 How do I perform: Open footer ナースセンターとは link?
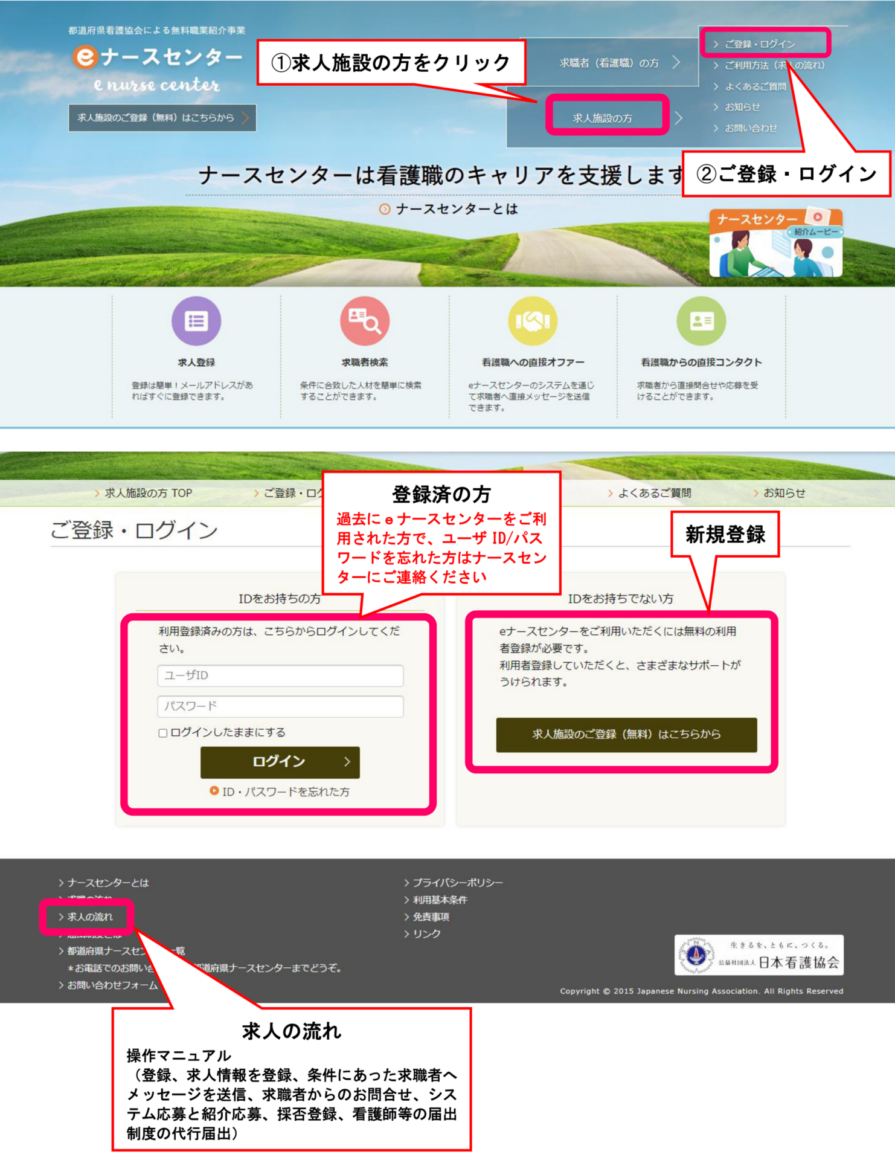pos(104,883)
